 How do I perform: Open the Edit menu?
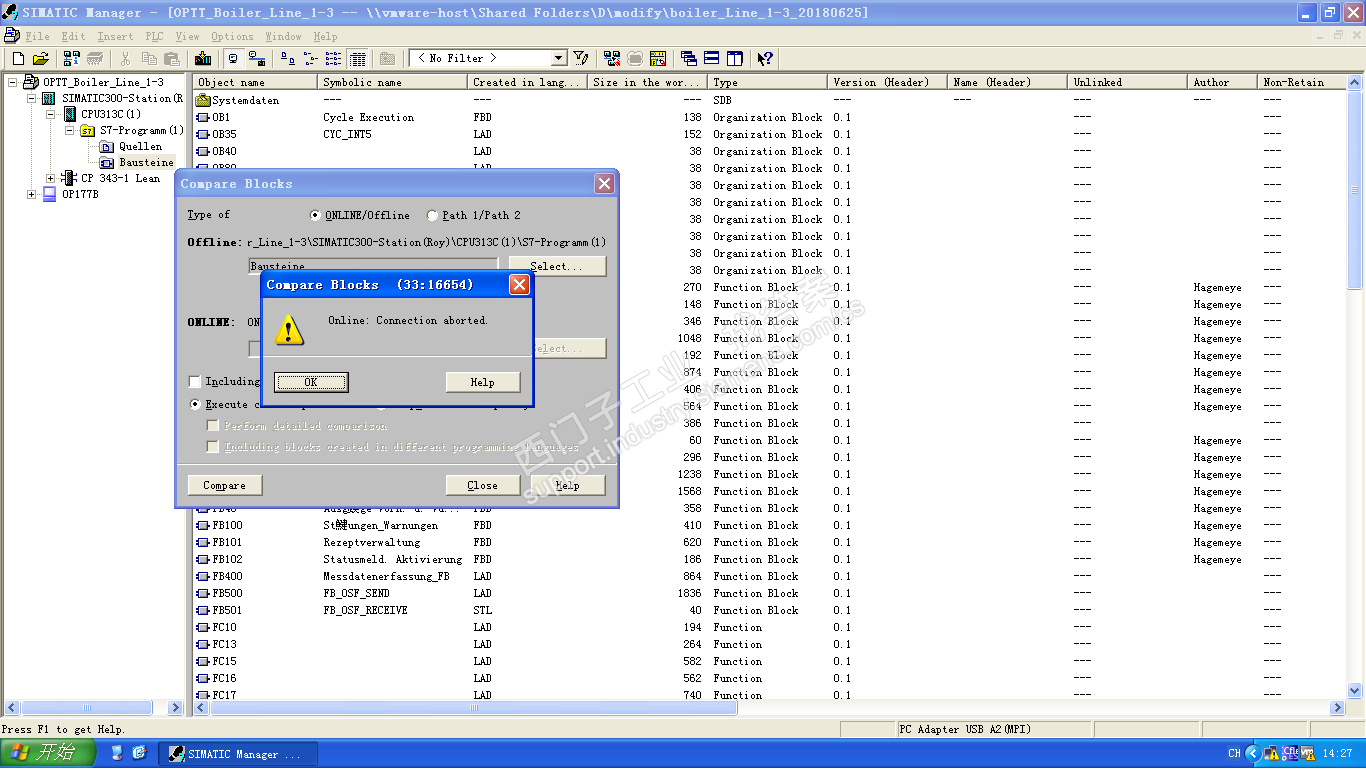(x=73, y=37)
